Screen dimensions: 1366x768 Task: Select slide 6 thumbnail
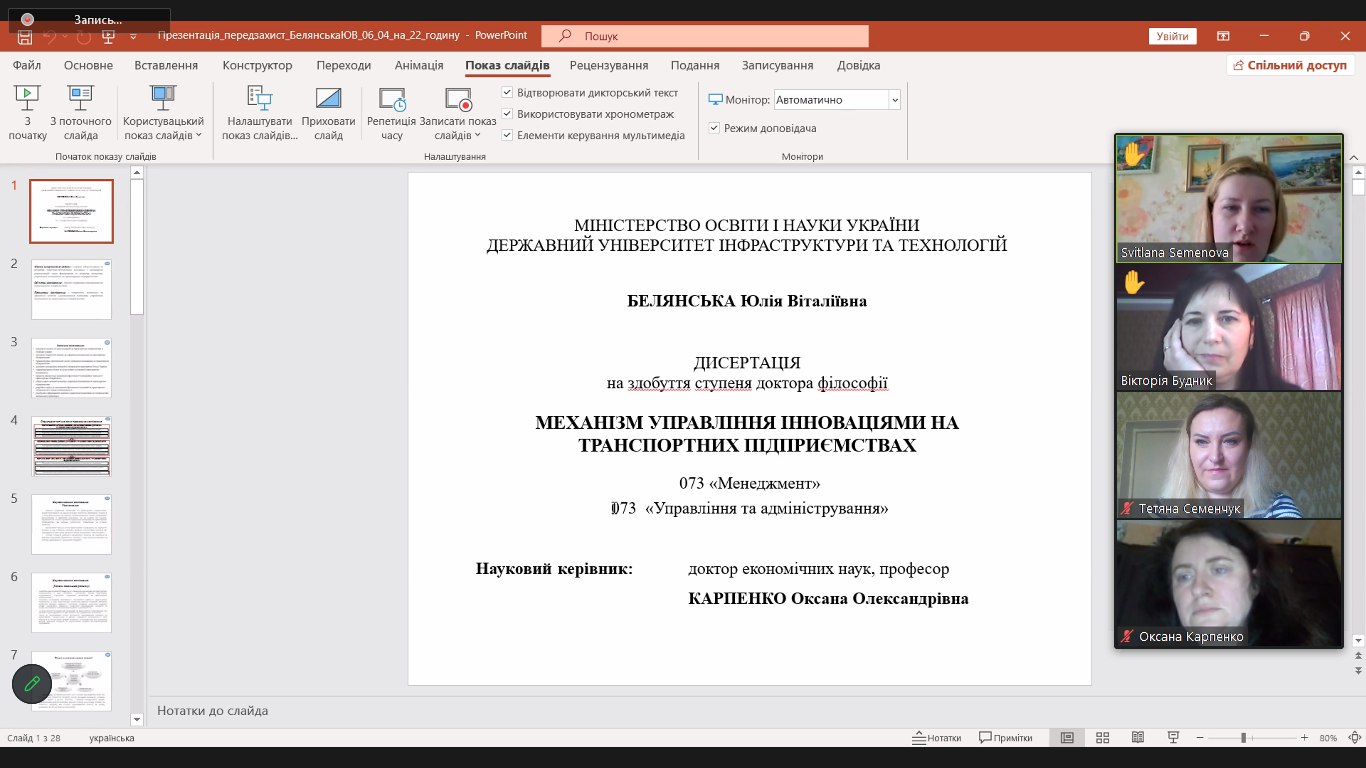tap(71, 602)
